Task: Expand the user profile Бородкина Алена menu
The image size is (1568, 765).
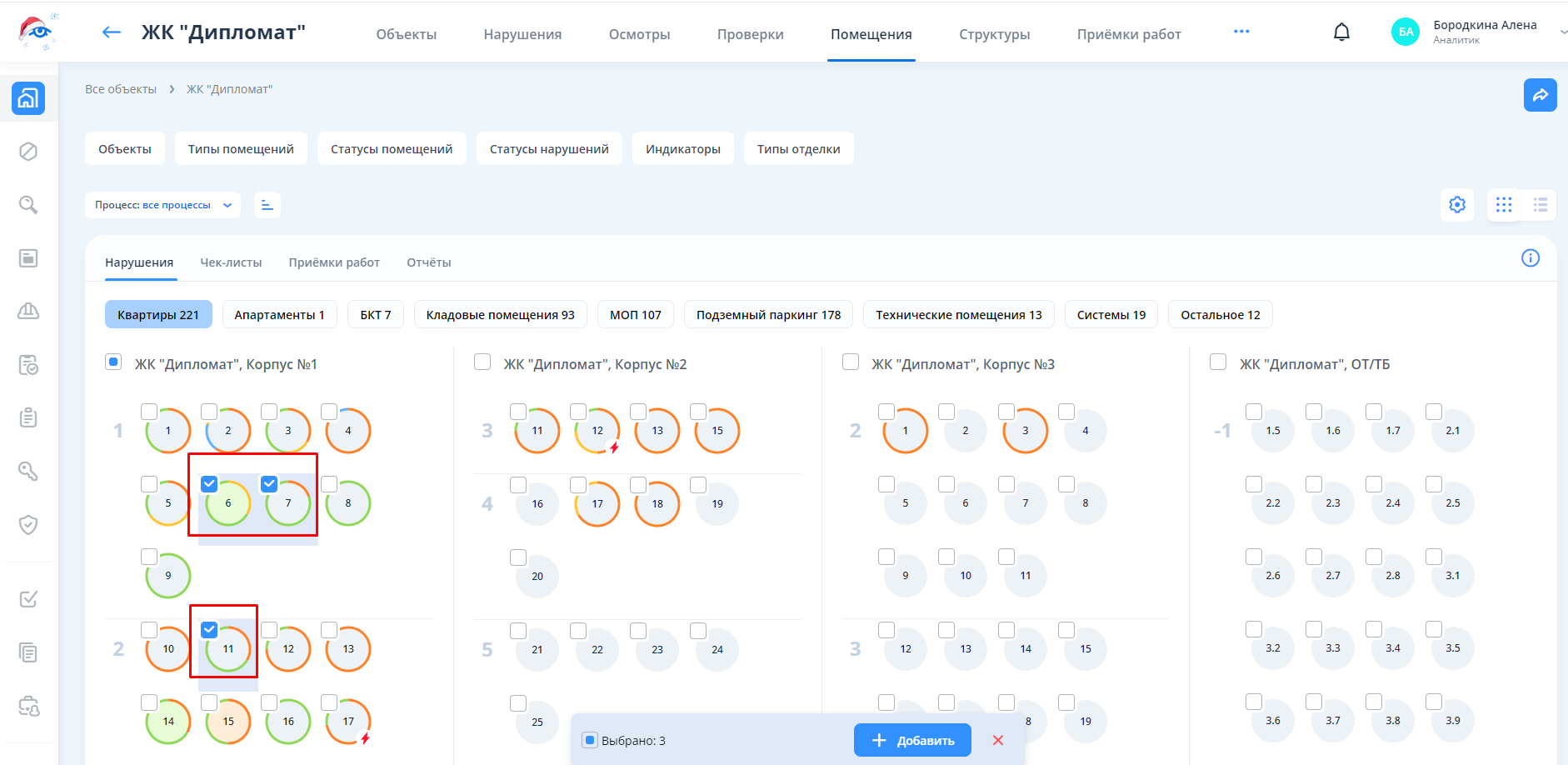Action: tap(1485, 32)
